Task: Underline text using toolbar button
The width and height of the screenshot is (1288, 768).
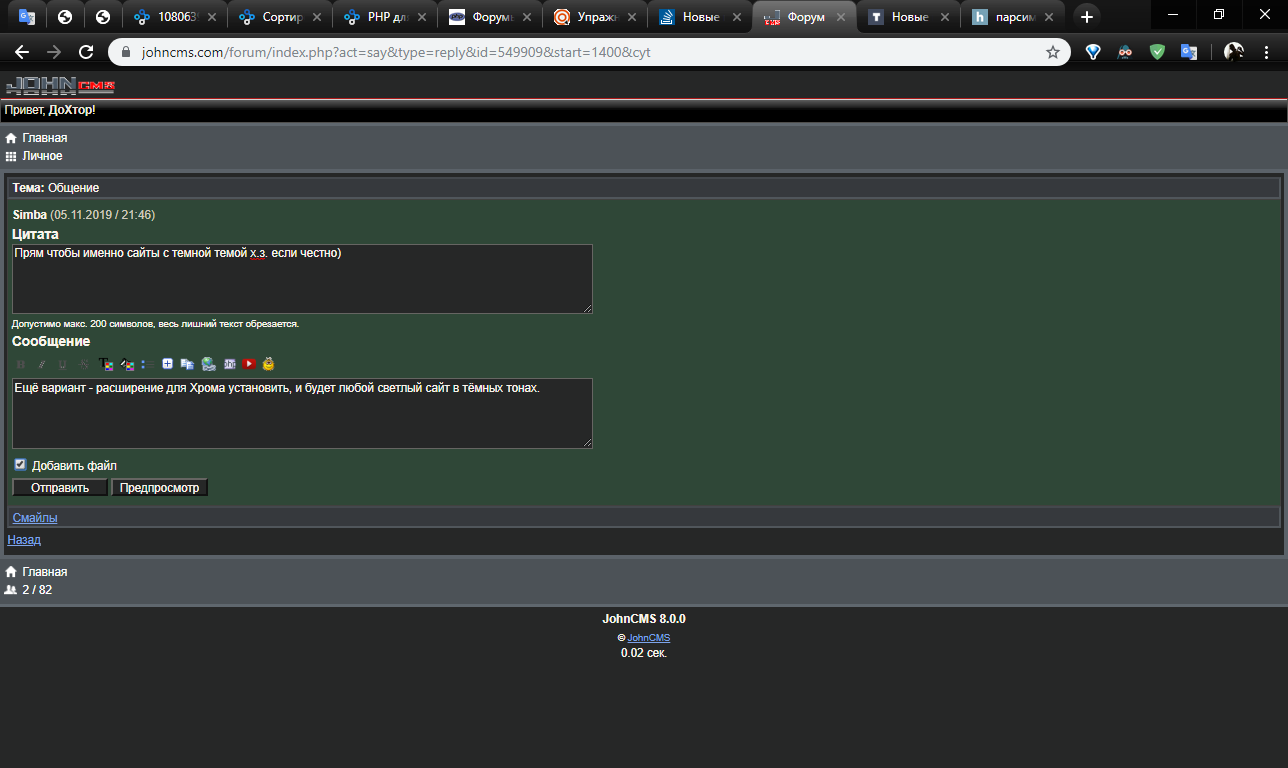Action: [x=62, y=365]
